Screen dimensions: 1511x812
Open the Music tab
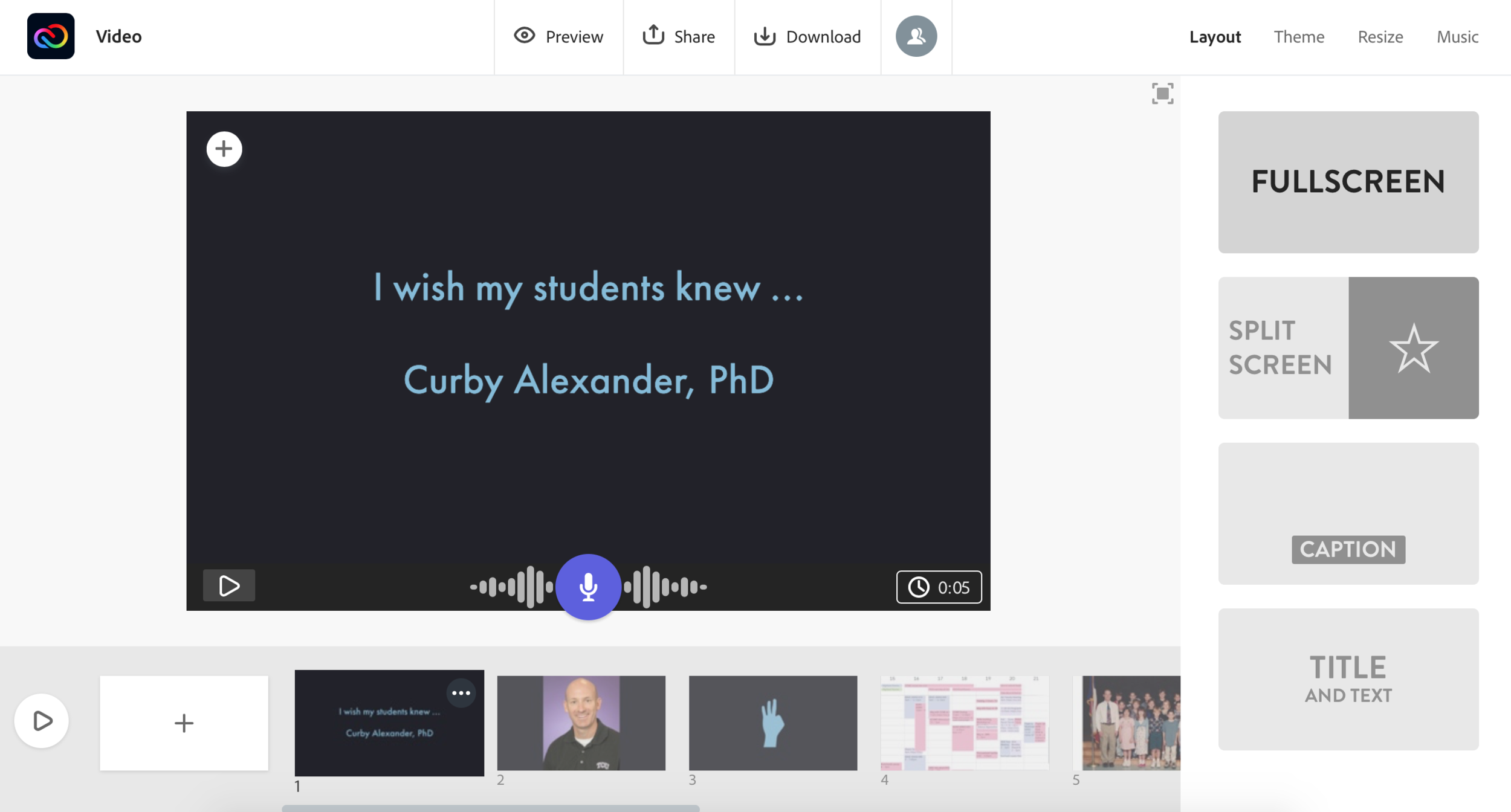[x=1457, y=36]
